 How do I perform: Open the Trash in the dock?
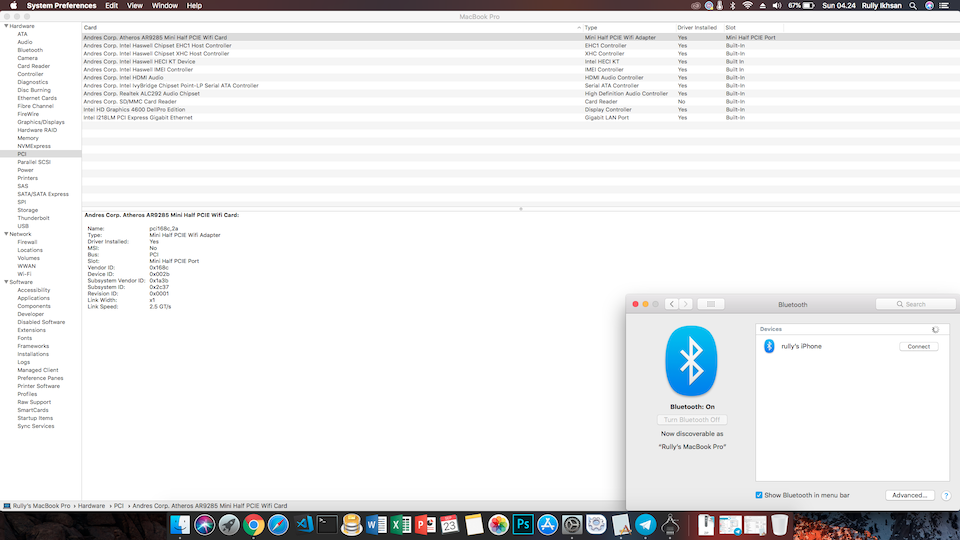tap(779, 525)
